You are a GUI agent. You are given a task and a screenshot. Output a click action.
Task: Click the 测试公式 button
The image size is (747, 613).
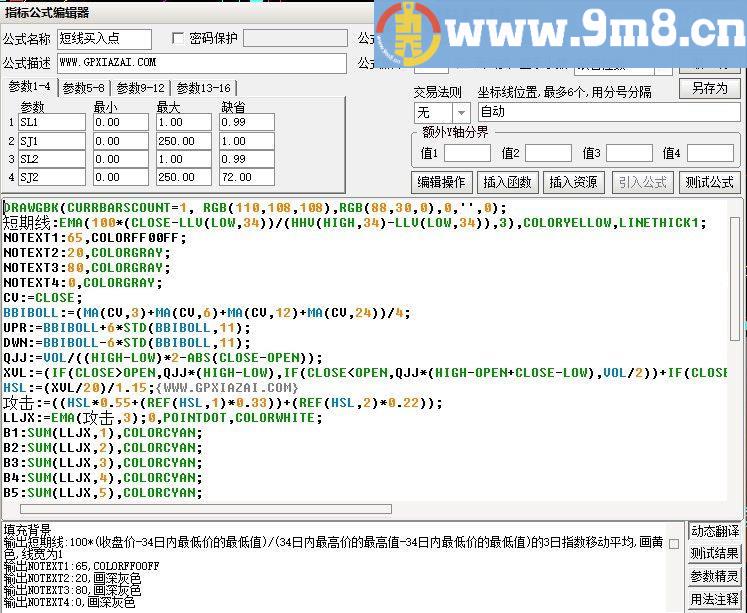(x=710, y=182)
